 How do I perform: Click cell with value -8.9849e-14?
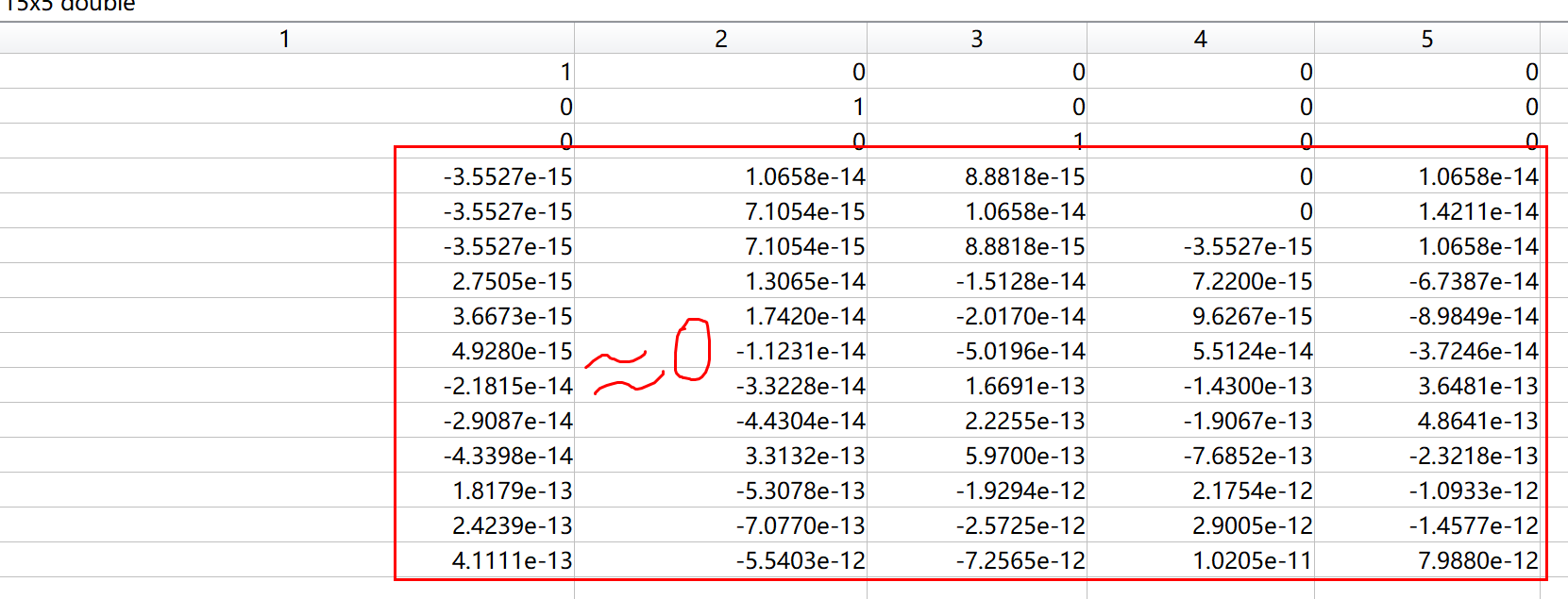coord(1427,316)
